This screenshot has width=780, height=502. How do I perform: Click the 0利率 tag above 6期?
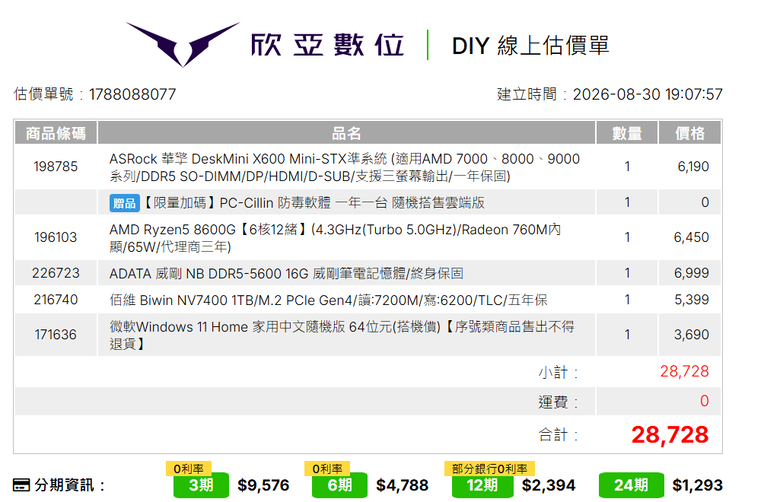(327, 468)
